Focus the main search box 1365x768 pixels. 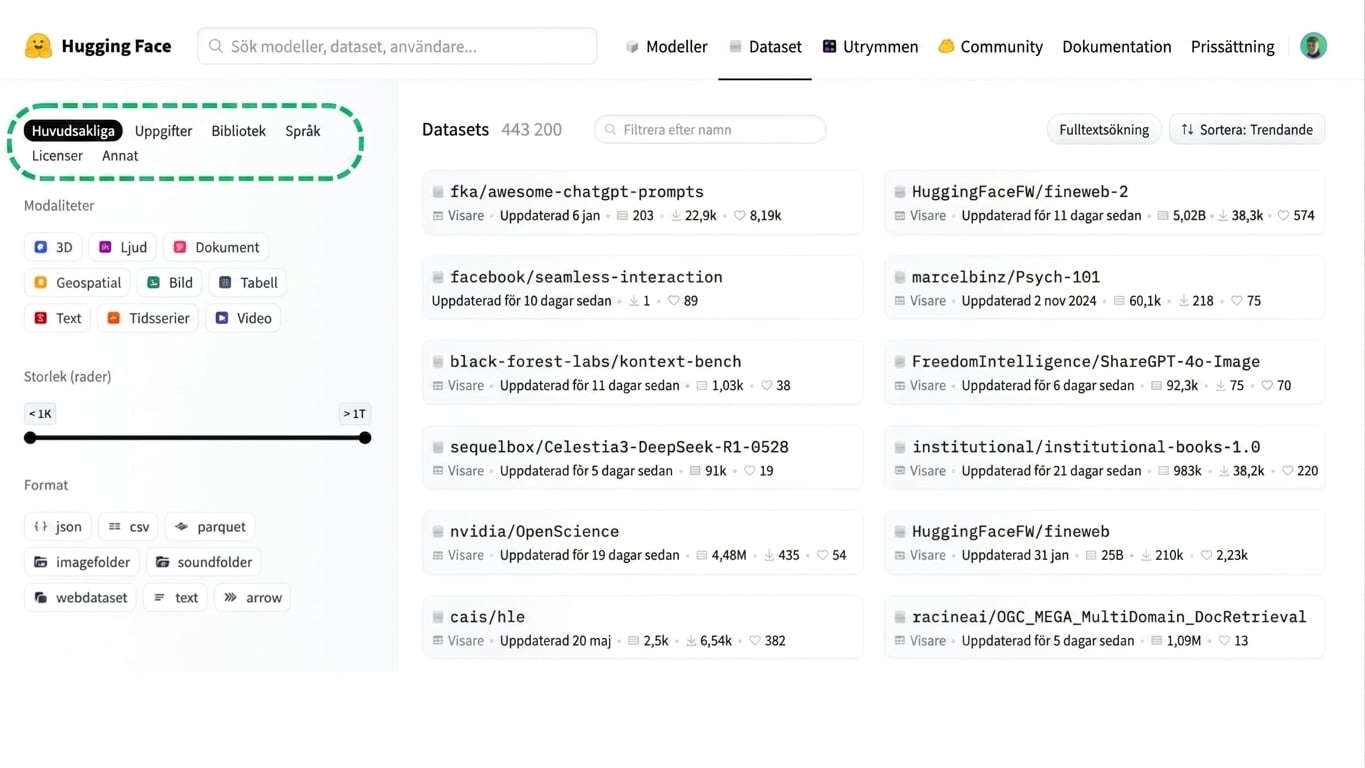[397, 46]
